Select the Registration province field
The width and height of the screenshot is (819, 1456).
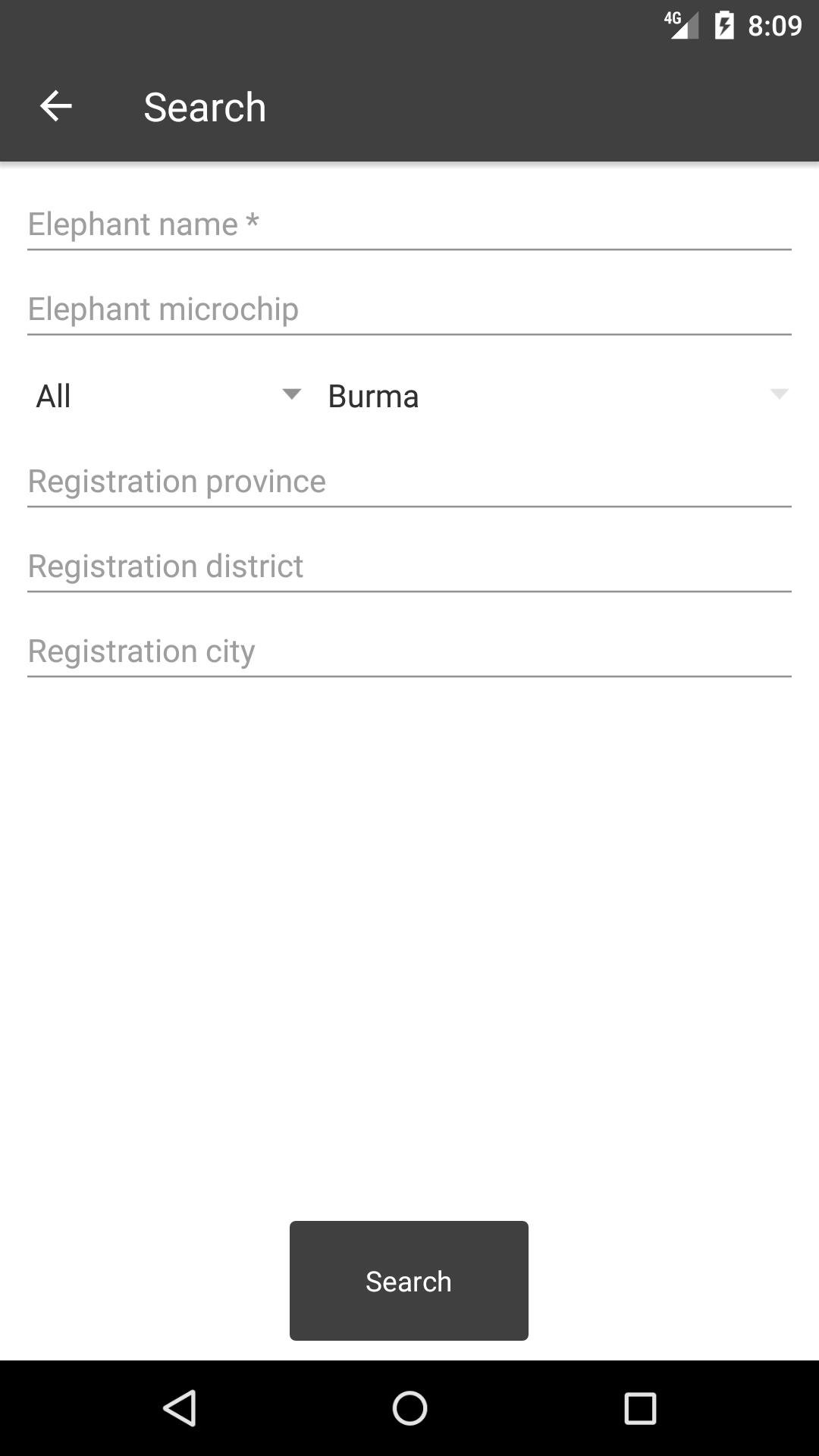409,482
